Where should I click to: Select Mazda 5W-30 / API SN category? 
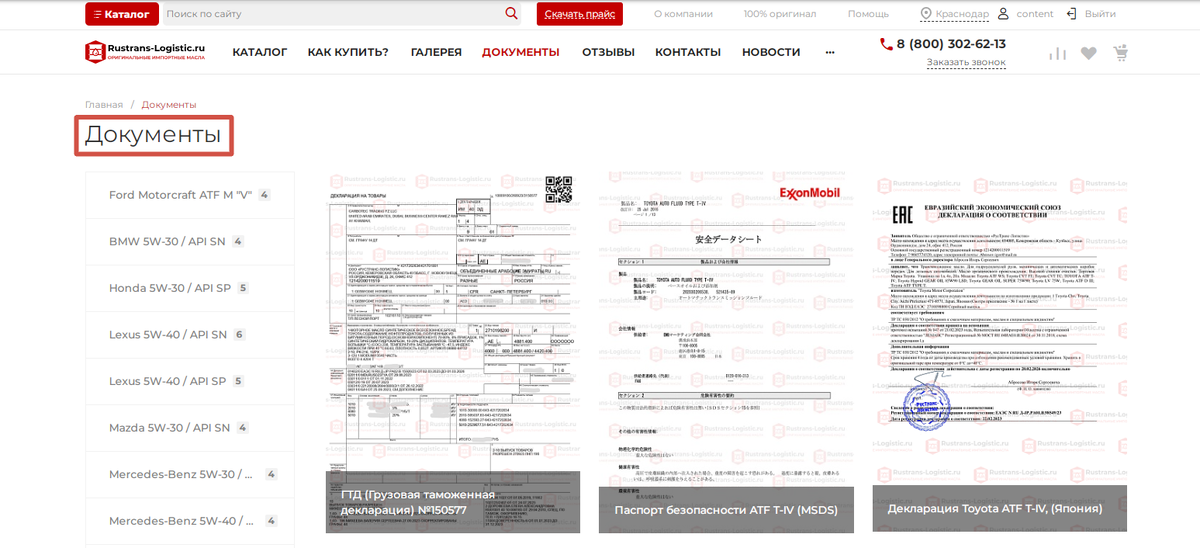pos(190,428)
